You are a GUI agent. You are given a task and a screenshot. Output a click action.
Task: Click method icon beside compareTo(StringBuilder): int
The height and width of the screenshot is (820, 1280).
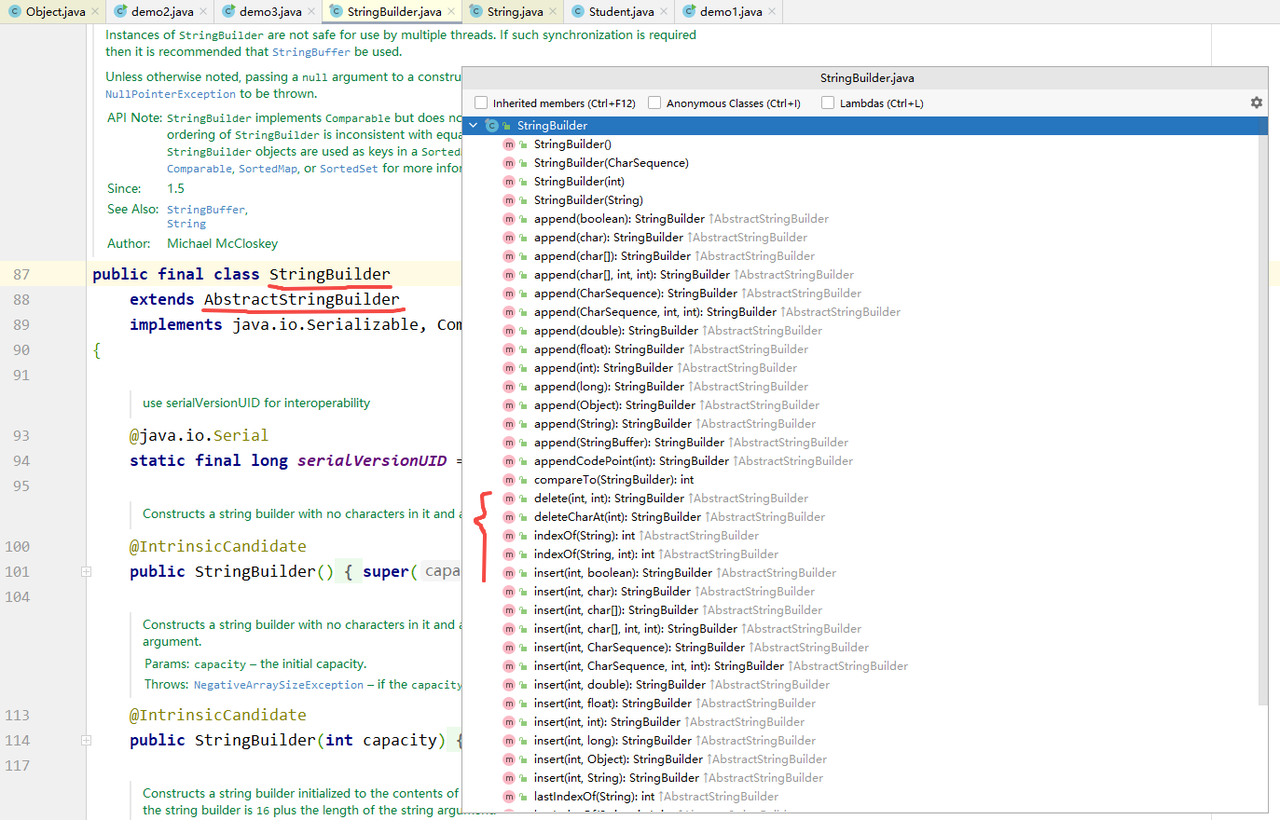coord(509,480)
